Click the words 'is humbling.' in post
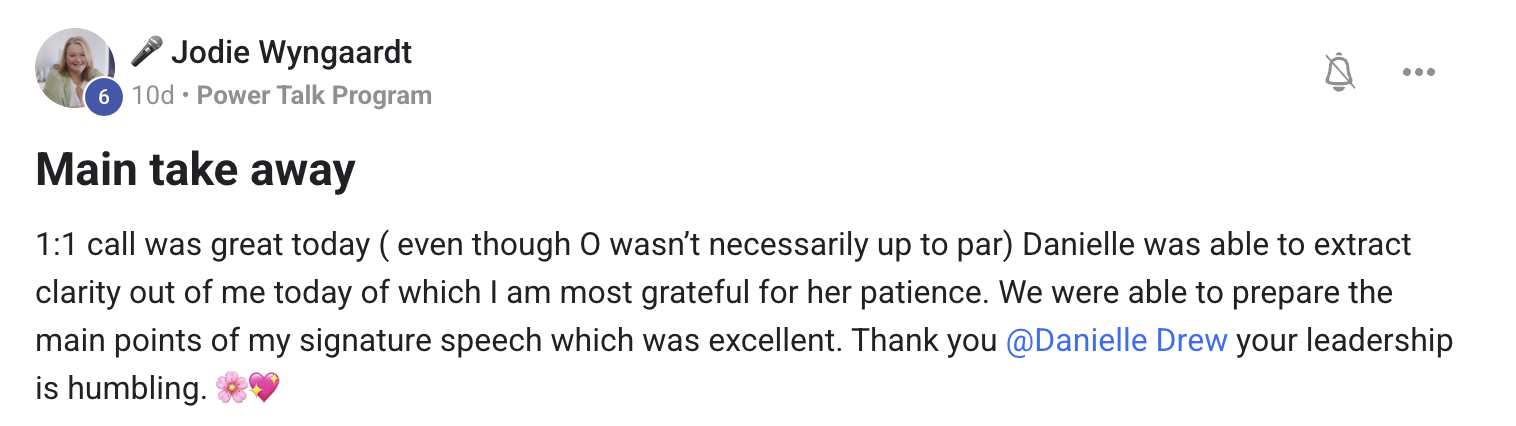 [x=120, y=388]
